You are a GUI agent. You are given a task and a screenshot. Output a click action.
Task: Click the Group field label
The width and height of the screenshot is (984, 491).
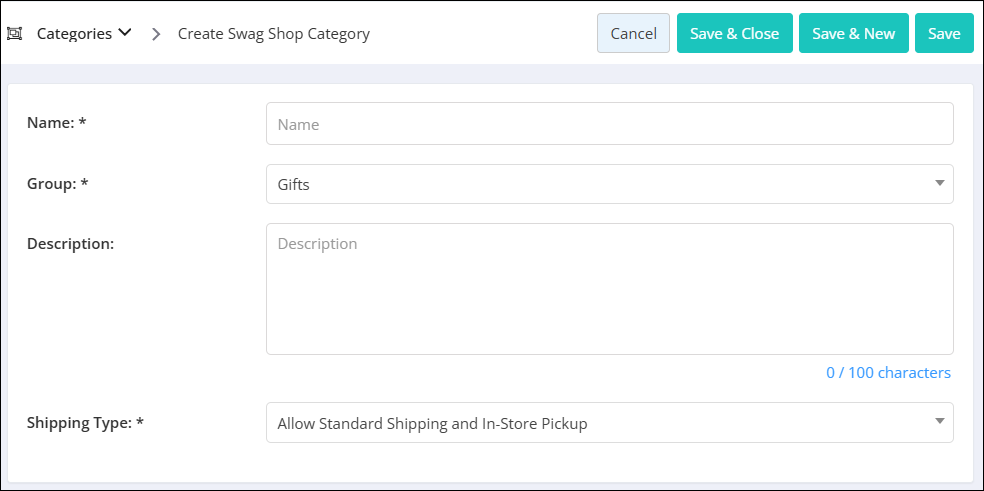pos(57,184)
